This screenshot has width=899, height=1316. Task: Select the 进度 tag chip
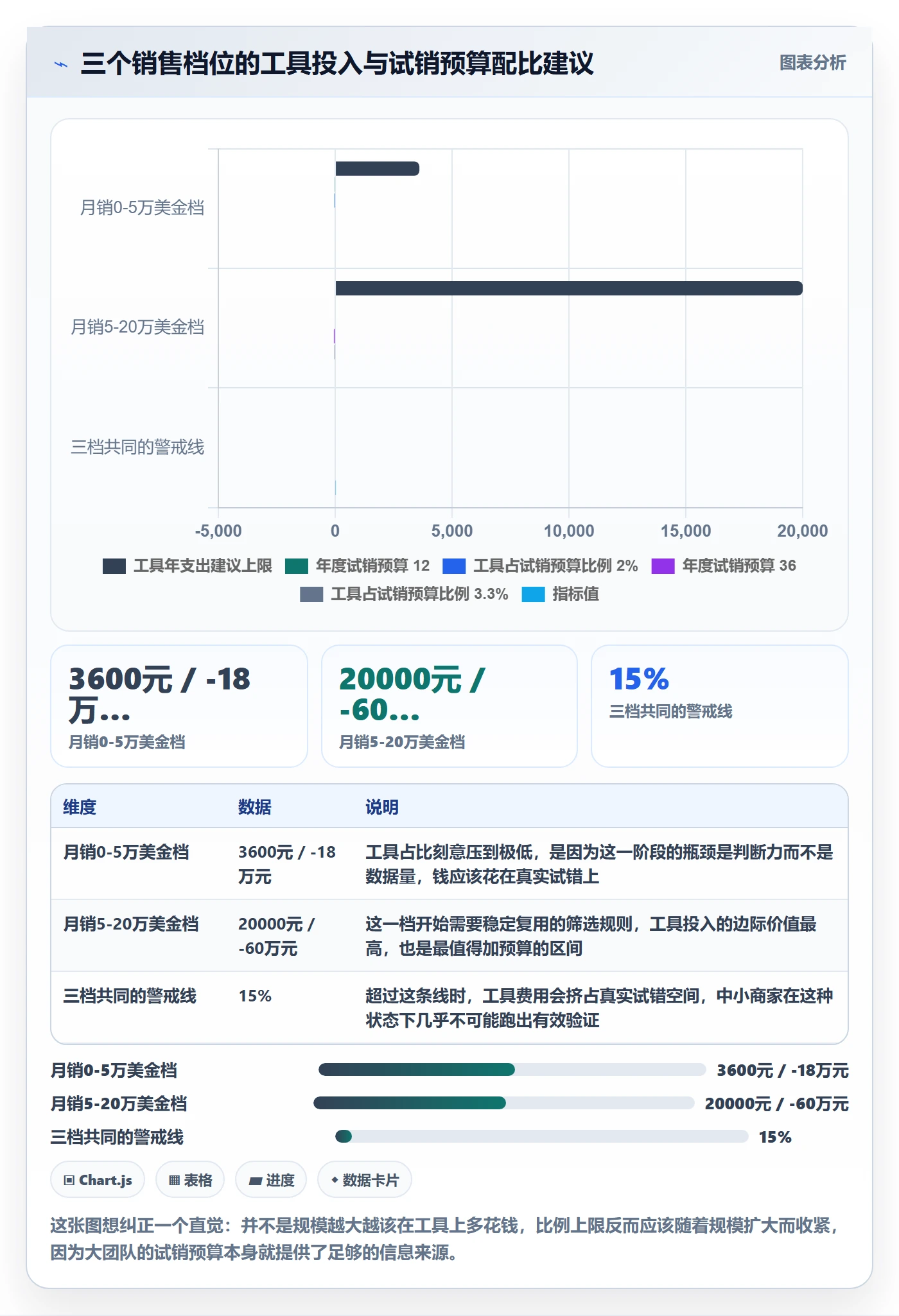[271, 1180]
